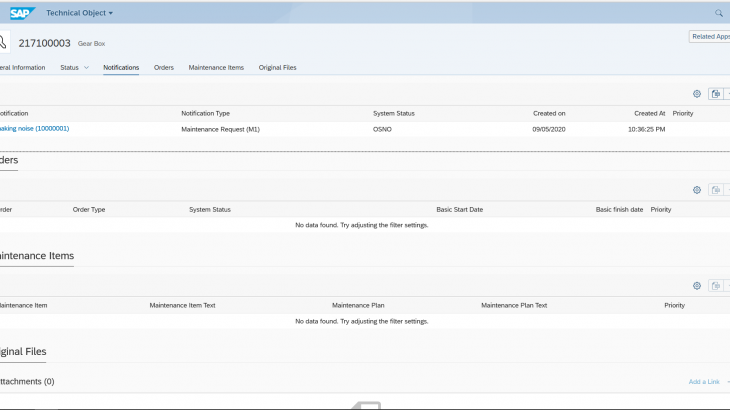Image resolution: width=730 pixels, height=410 pixels.
Task: Jump to the Original Files tab
Action: (277, 67)
